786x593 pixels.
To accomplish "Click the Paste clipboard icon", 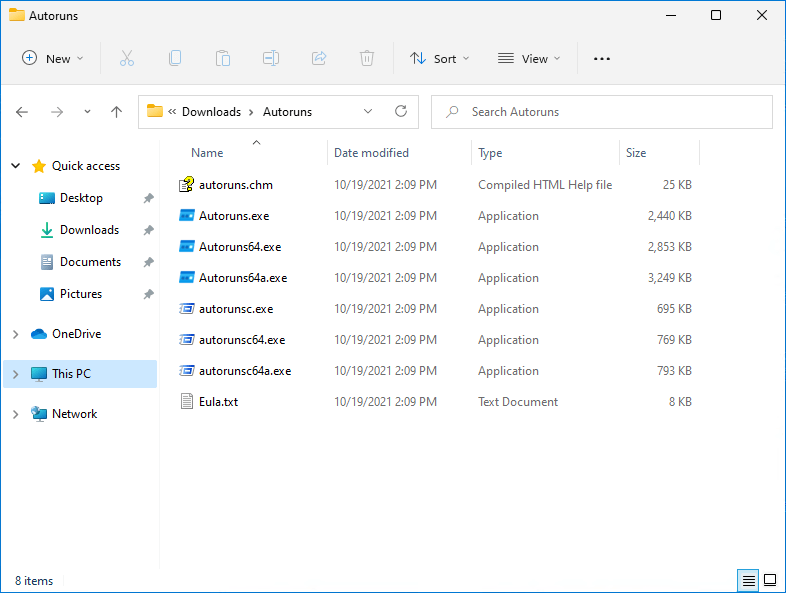I will tap(223, 59).
